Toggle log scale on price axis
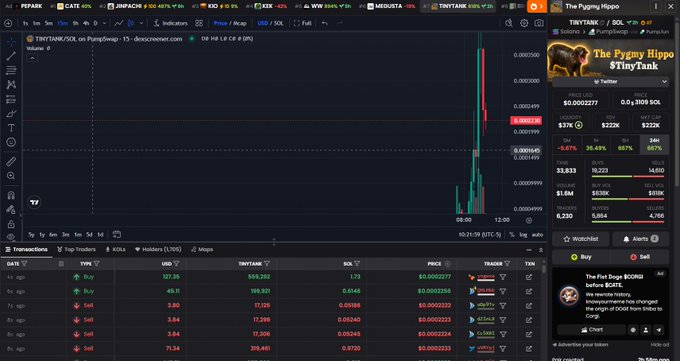The width and height of the screenshot is (680, 361). (523, 234)
